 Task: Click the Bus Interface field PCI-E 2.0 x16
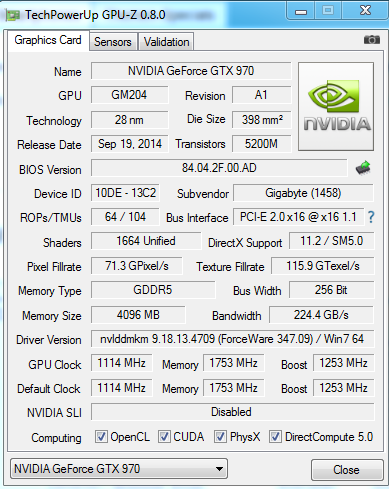(298, 217)
